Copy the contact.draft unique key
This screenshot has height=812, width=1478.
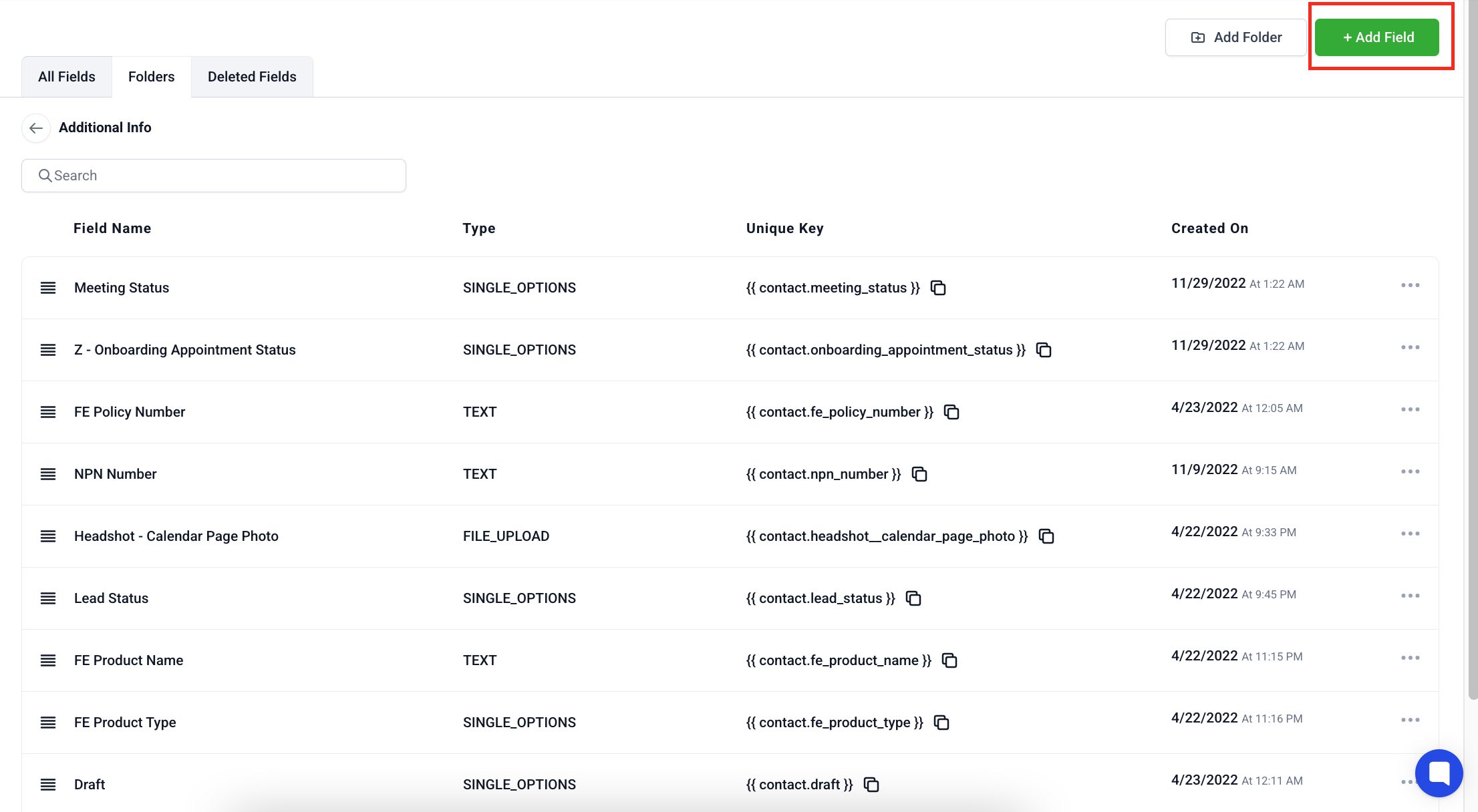pyautogui.click(x=871, y=785)
